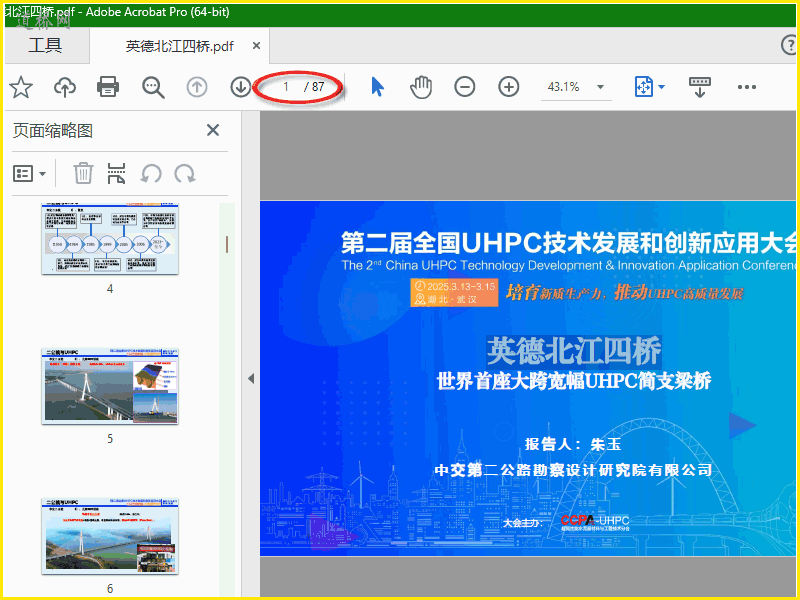Upload file to cloud icon
The width and height of the screenshot is (800, 600).
[x=65, y=87]
